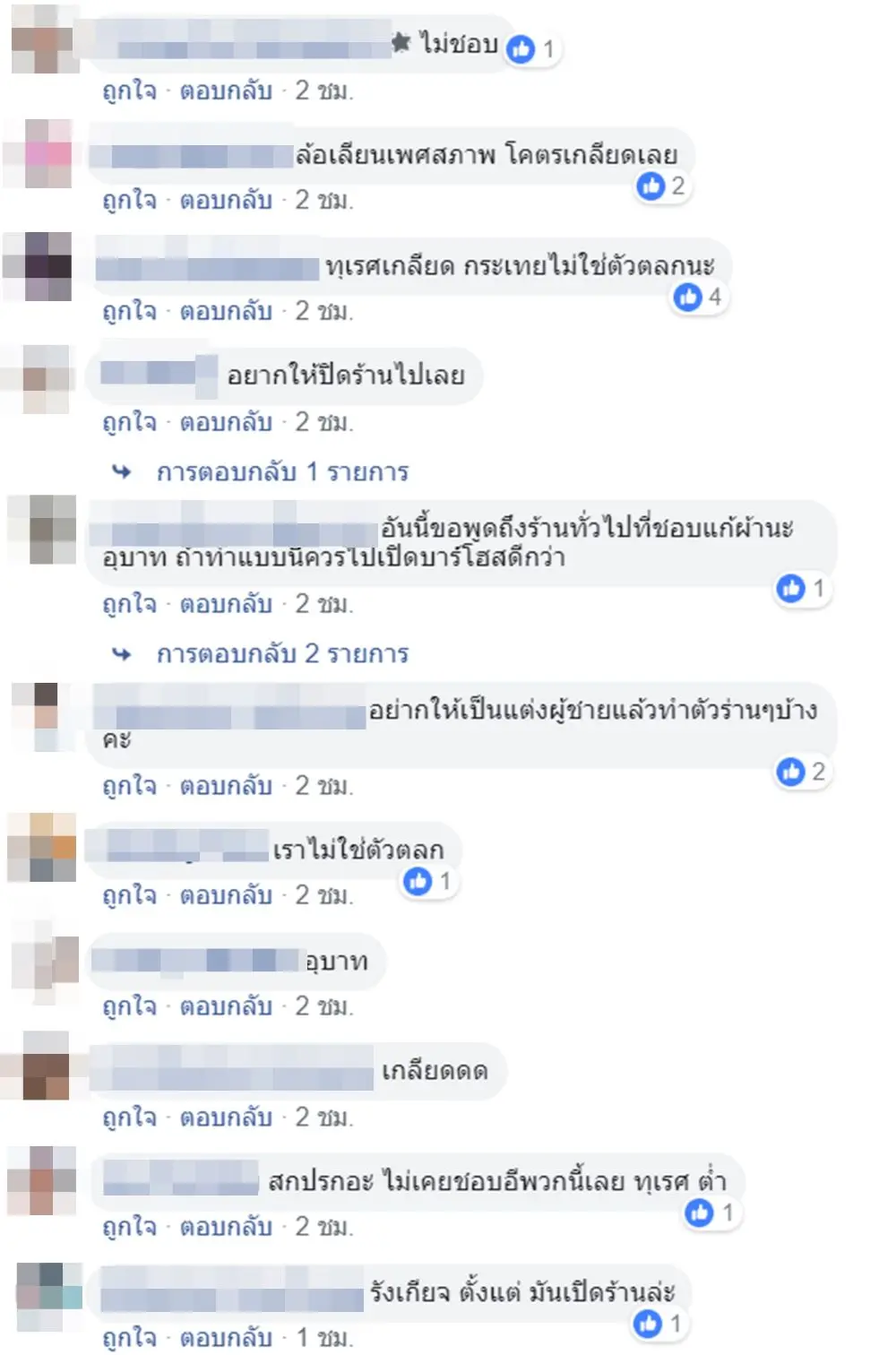The height and width of the screenshot is (1355, 896).
Task: Click like icon on 'อันนี้ขอพูดถึงร้านทั่วไป' comment
Action: [790, 588]
